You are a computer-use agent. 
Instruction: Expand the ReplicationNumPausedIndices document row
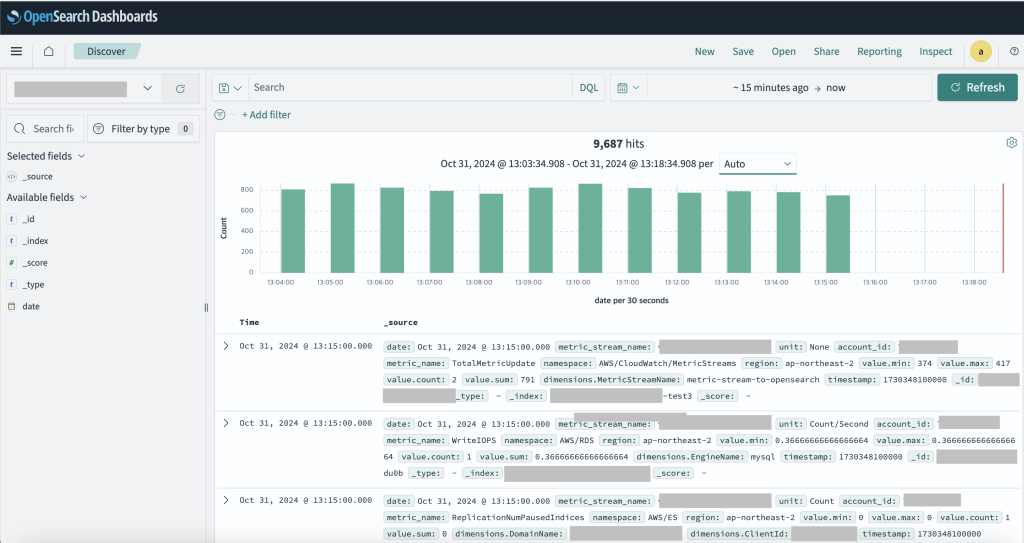coord(226,501)
